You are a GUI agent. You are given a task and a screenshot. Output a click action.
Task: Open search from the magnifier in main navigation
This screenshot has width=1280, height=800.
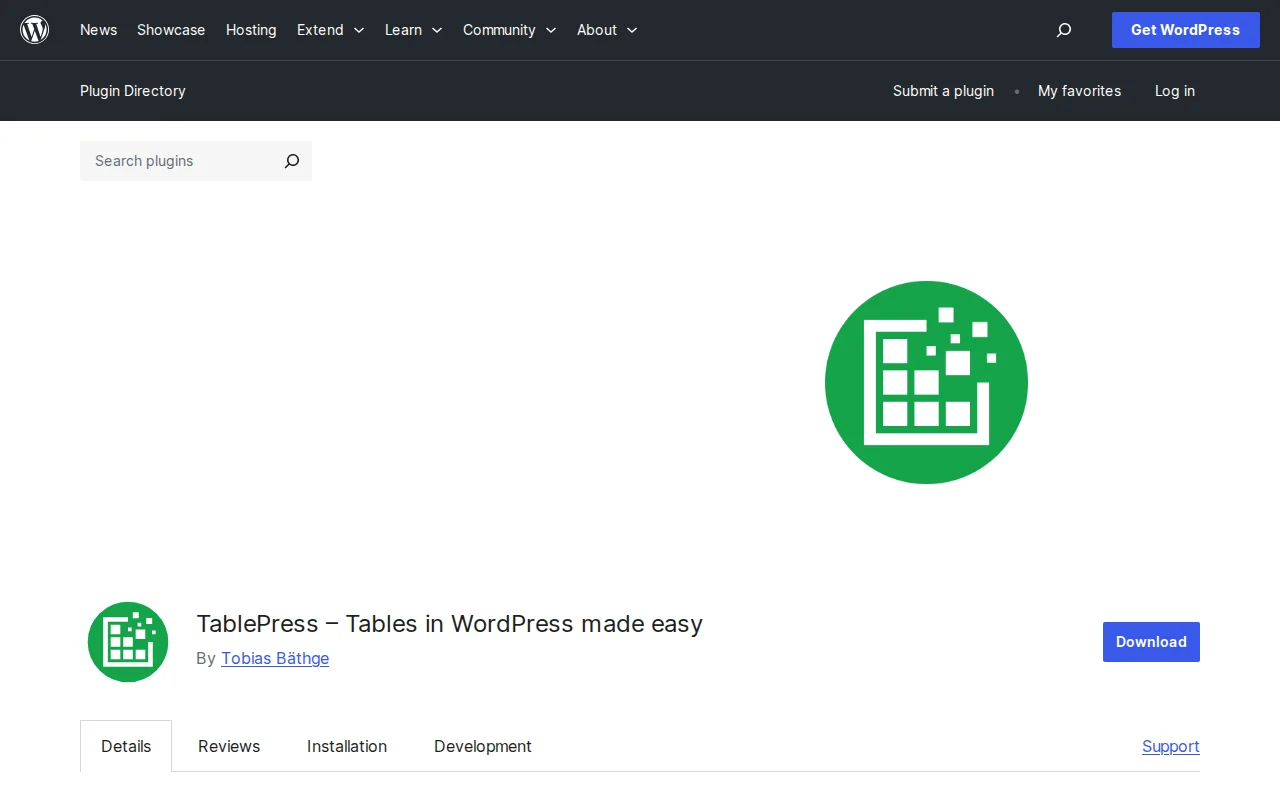click(x=1063, y=30)
